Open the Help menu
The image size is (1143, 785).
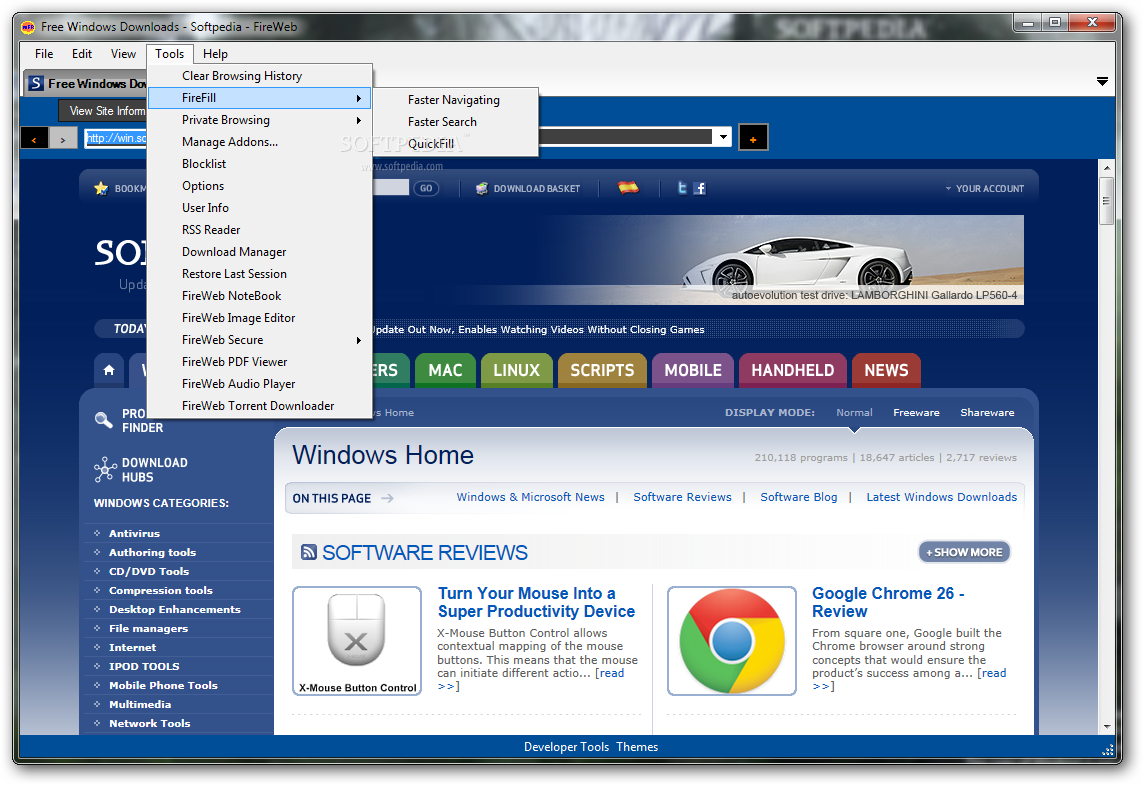coord(215,54)
